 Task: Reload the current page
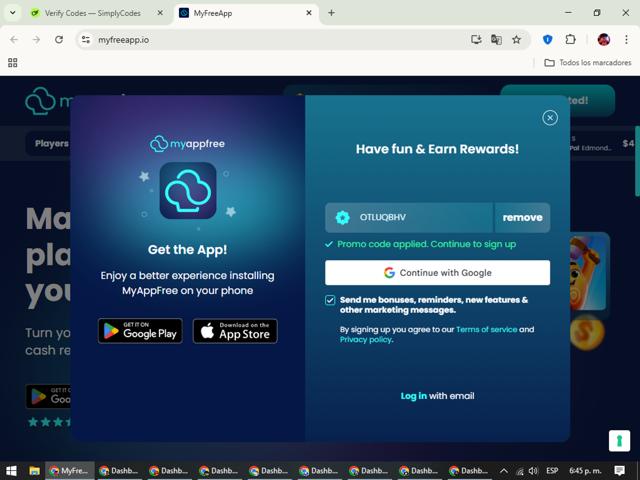click(59, 40)
